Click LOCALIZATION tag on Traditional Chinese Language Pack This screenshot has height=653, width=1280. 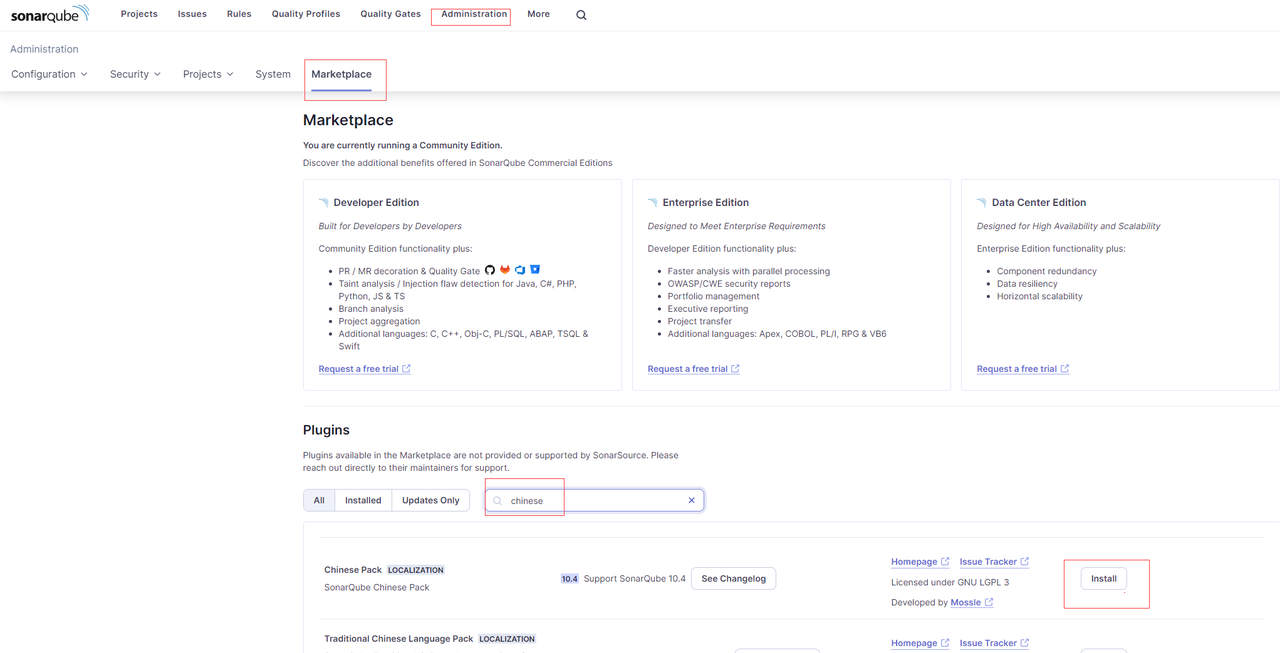[507, 639]
